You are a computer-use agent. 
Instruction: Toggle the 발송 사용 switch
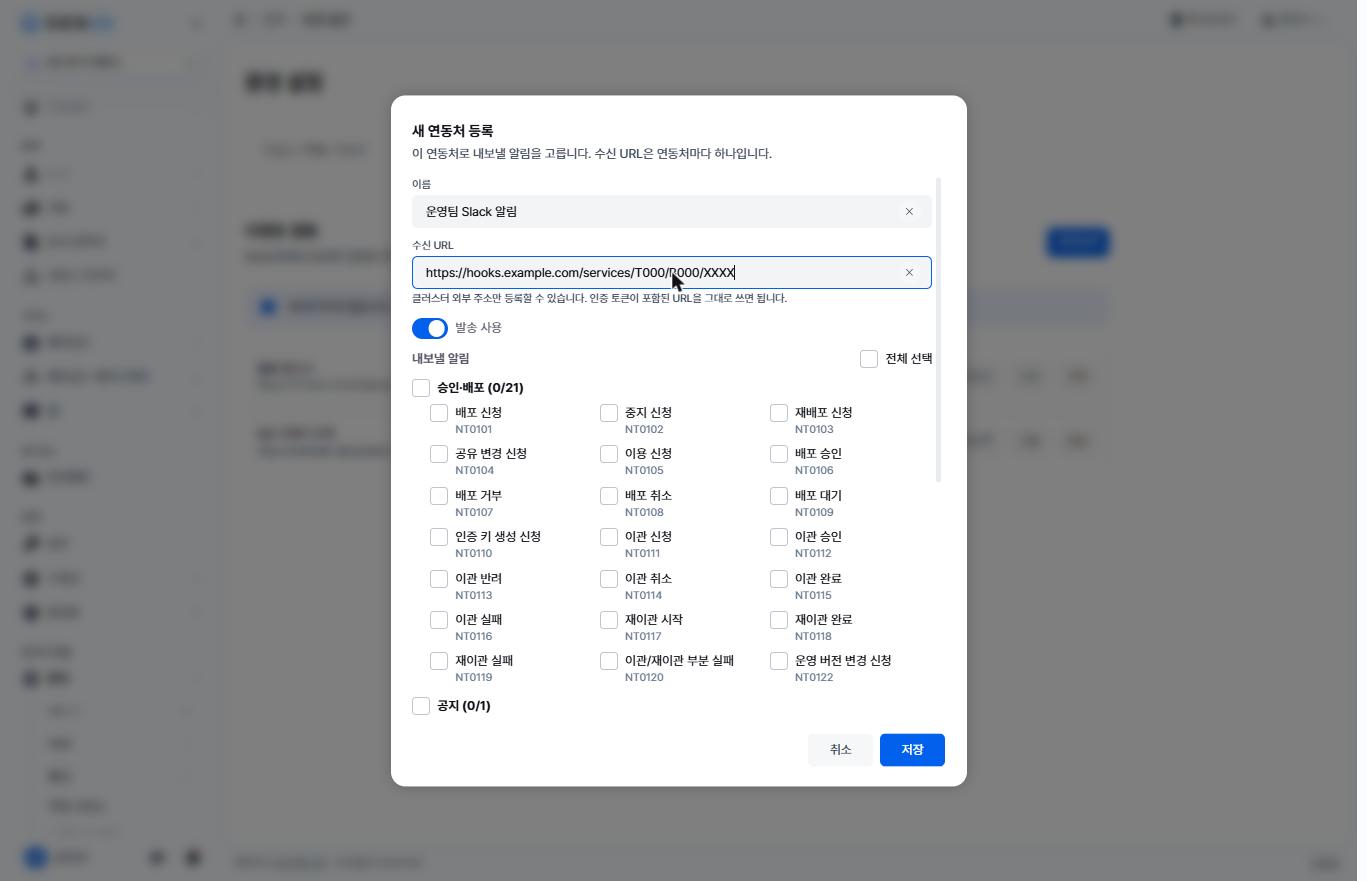(430, 329)
